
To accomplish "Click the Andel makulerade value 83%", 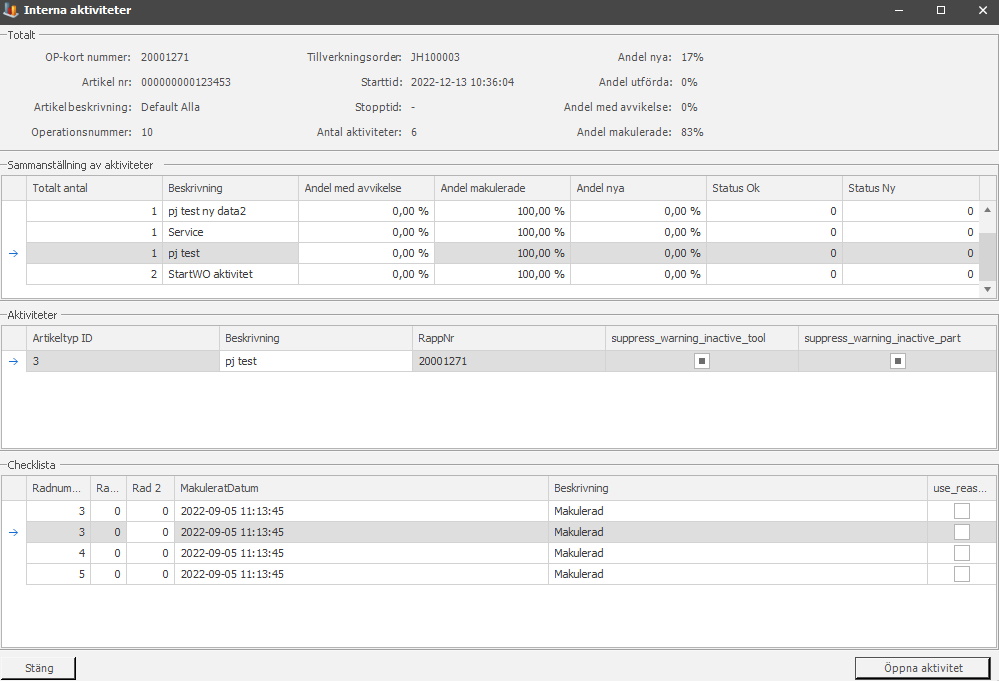I will [x=692, y=132].
